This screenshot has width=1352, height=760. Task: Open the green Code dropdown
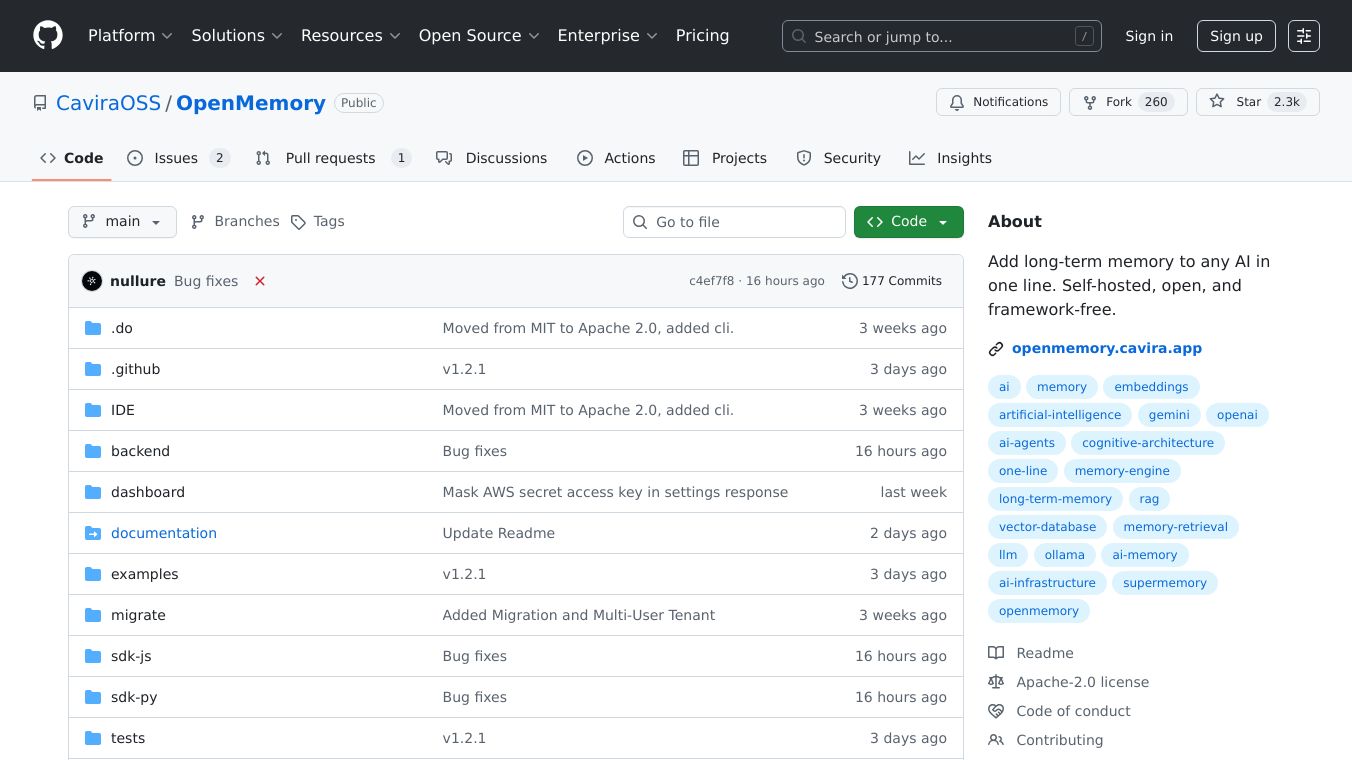908,222
